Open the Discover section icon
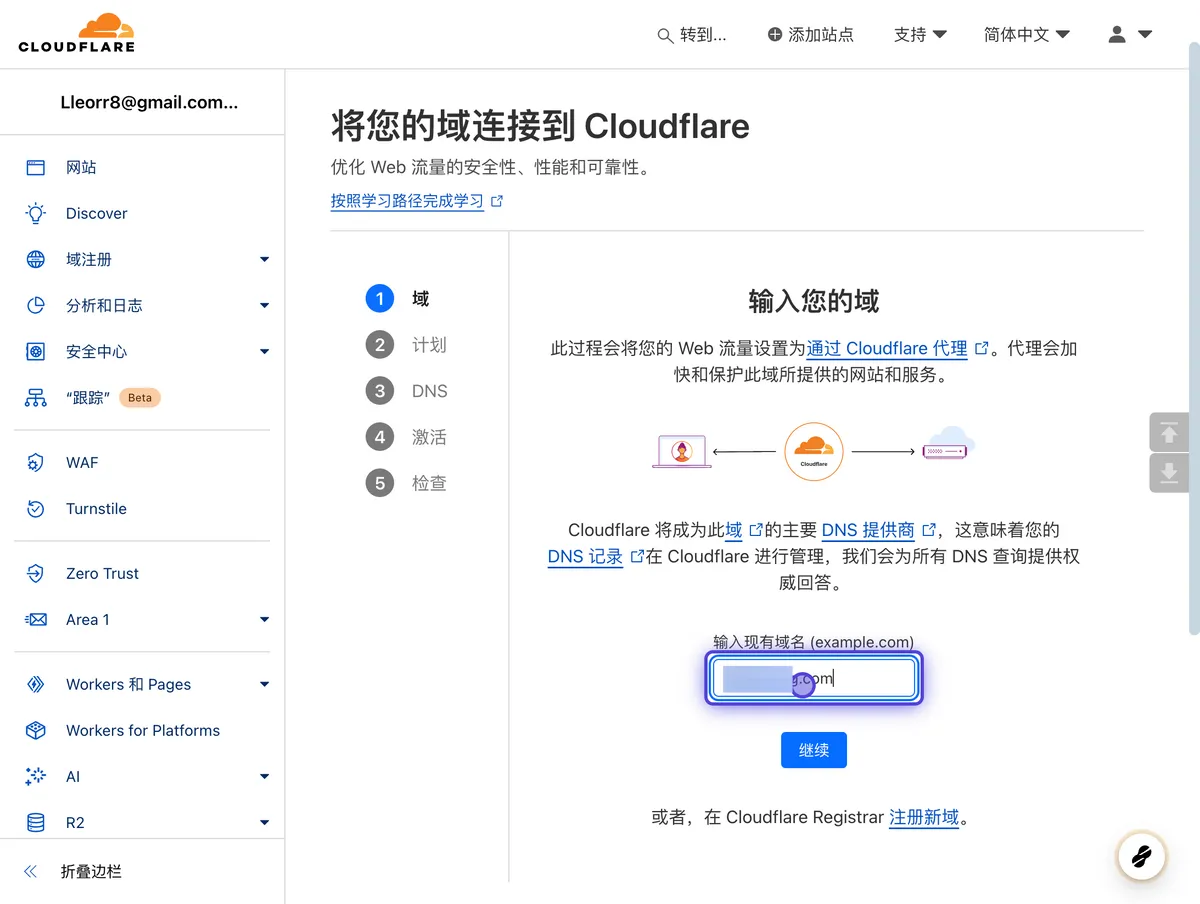The height and width of the screenshot is (904, 1200). click(x=38, y=213)
